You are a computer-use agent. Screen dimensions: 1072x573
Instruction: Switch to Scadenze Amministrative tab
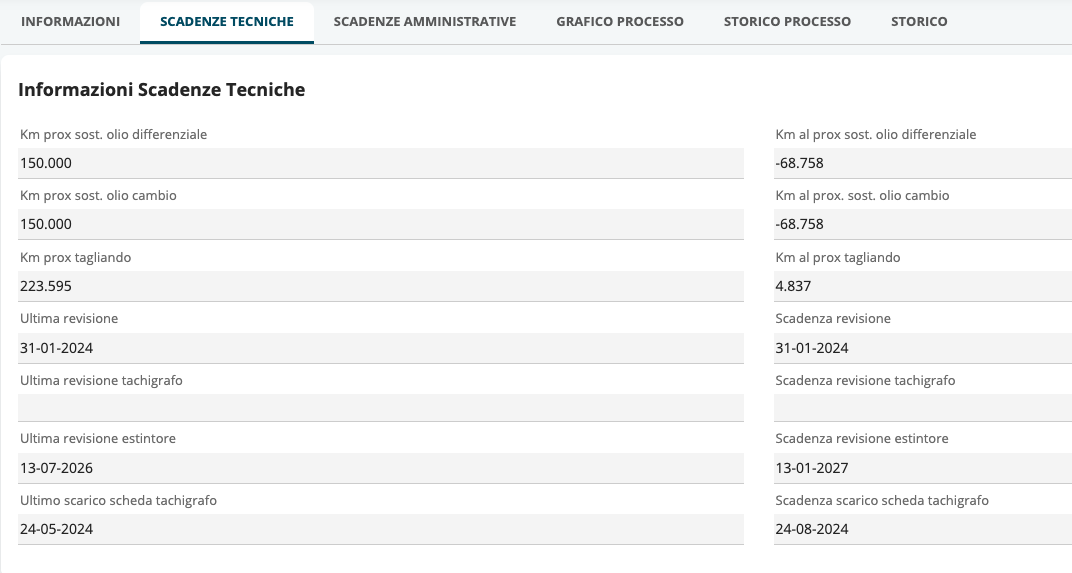click(425, 21)
